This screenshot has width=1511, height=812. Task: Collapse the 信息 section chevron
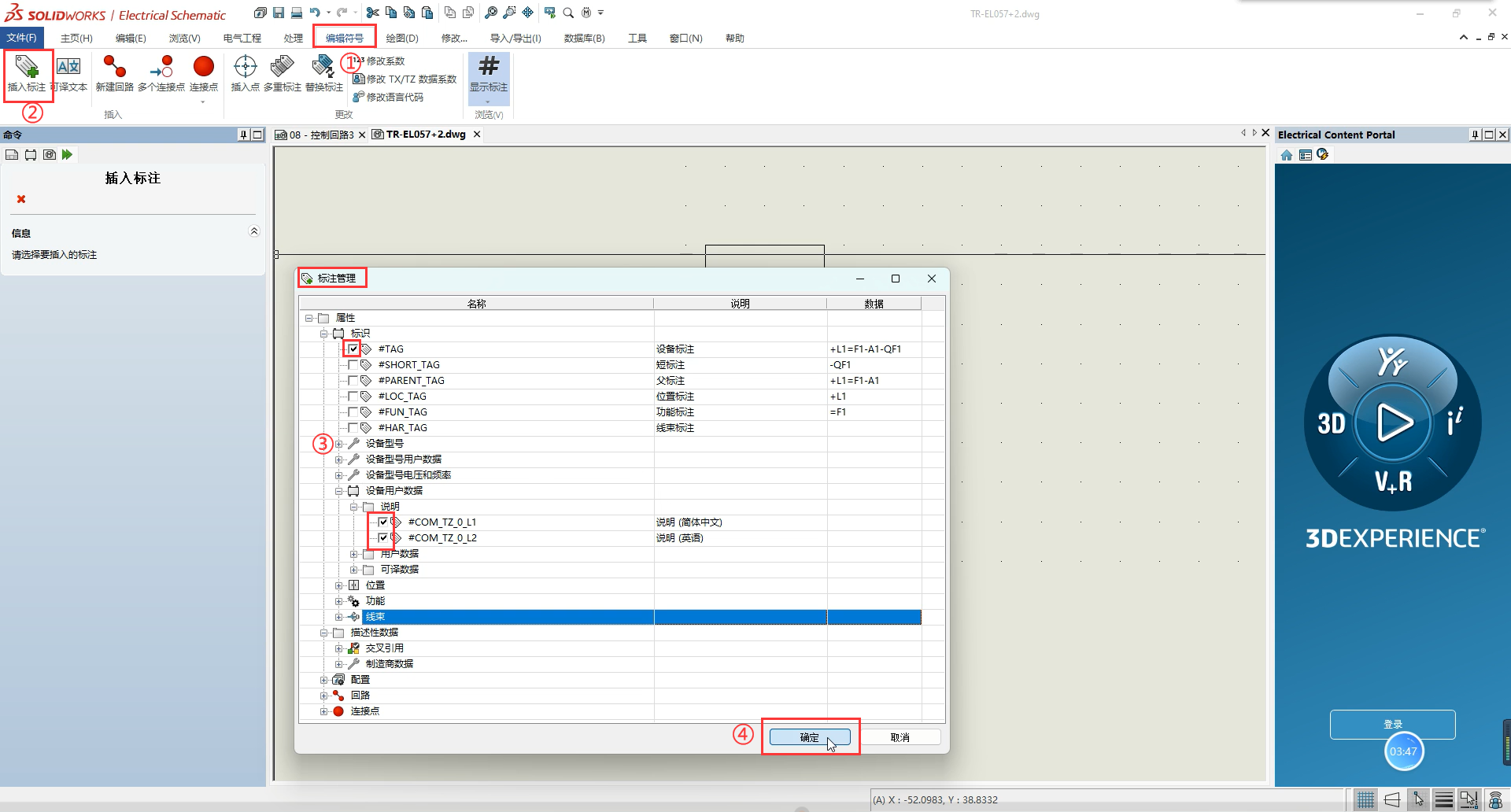(254, 231)
